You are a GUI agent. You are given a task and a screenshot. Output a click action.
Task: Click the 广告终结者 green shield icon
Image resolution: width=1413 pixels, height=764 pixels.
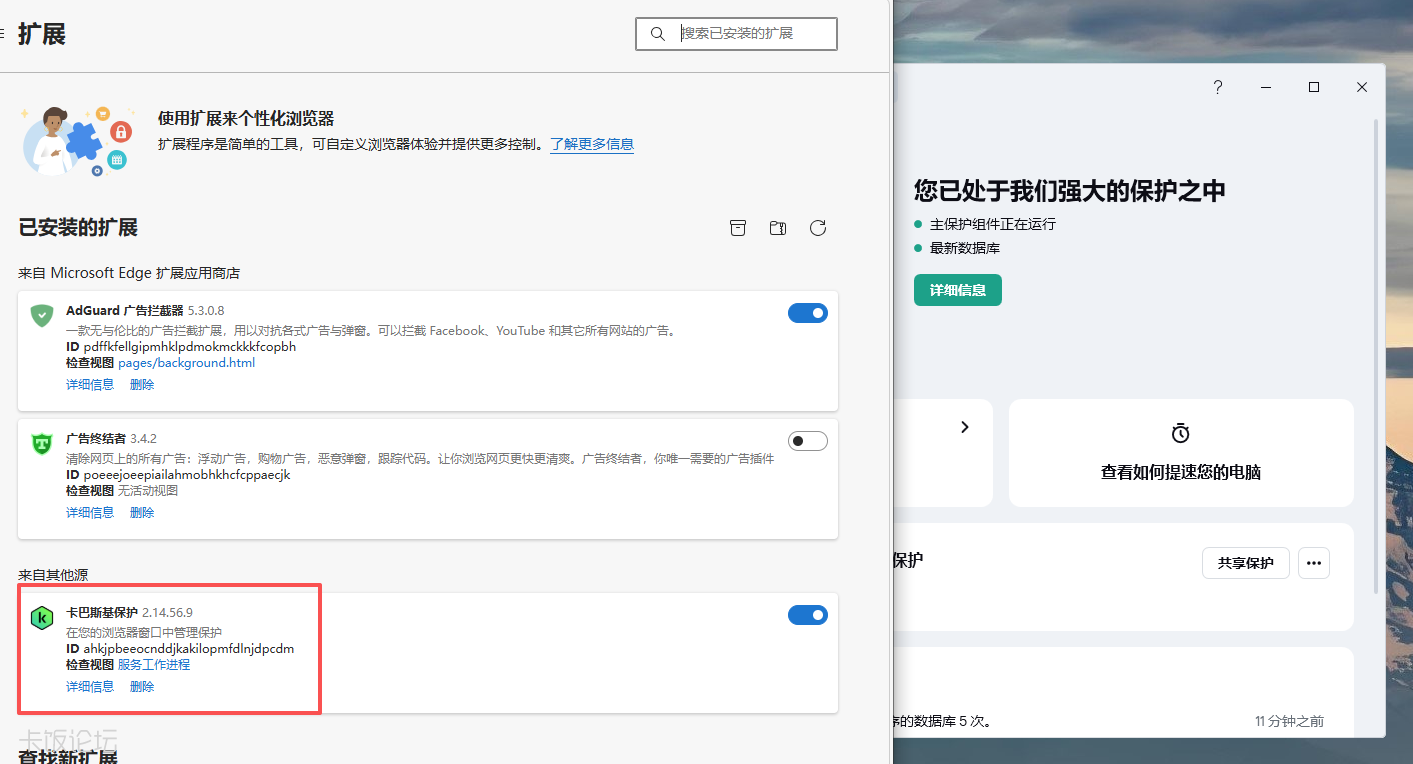pos(41,441)
